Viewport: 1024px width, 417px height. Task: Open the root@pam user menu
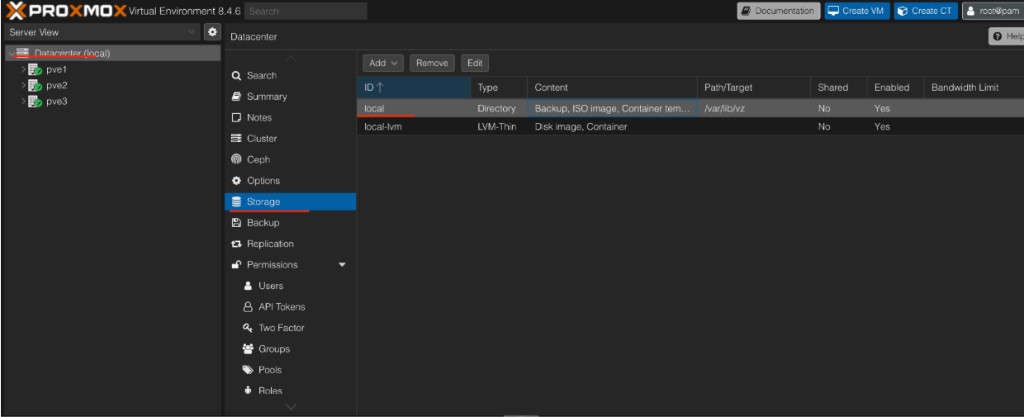point(993,11)
